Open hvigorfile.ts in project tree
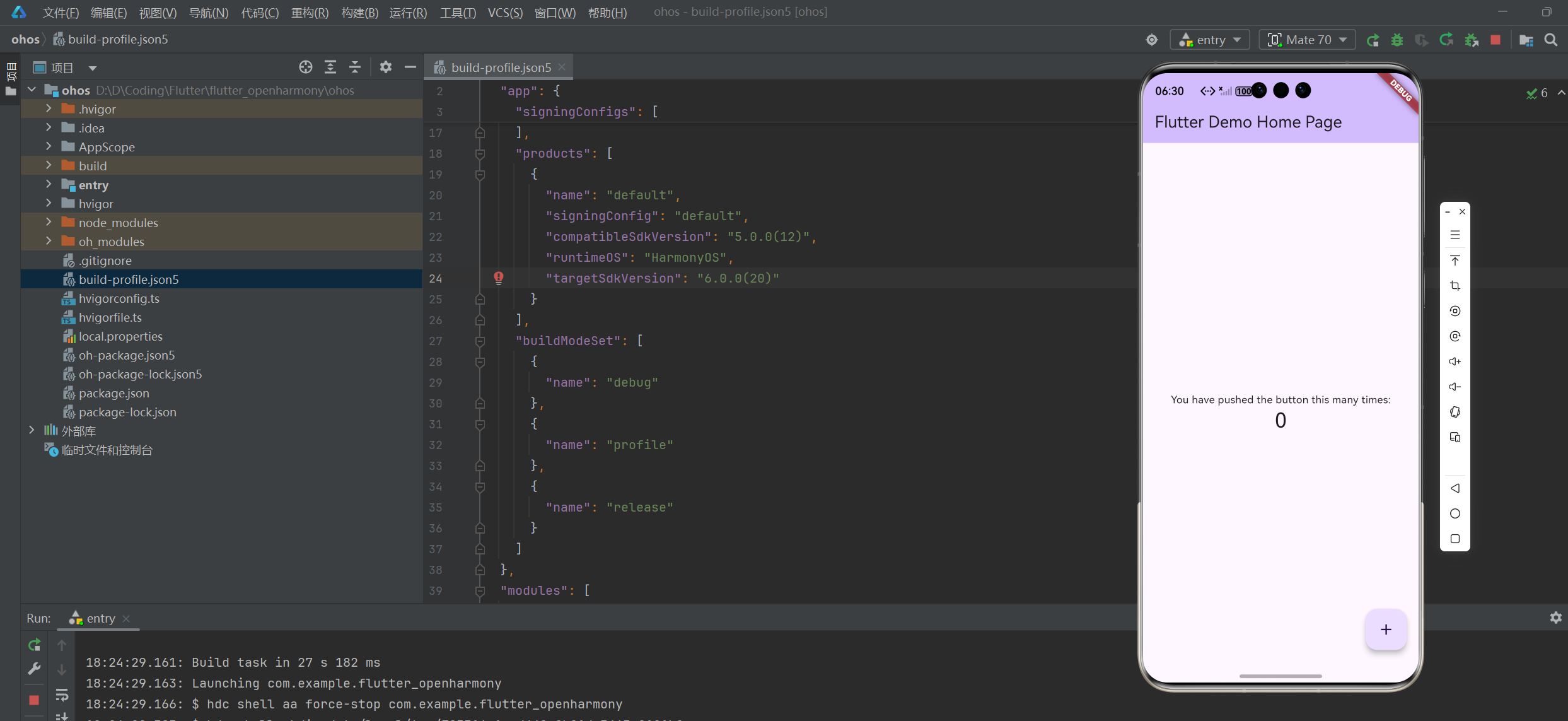The image size is (1568, 721). 110,317
